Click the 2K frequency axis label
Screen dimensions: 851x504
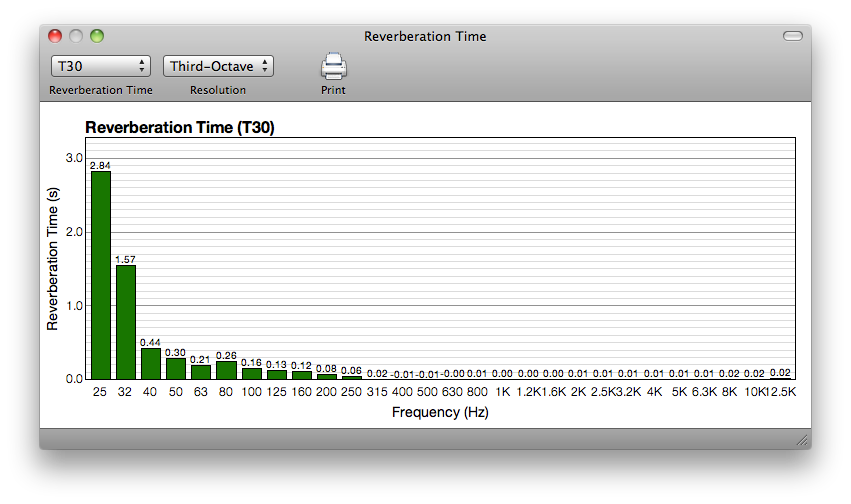tap(579, 392)
